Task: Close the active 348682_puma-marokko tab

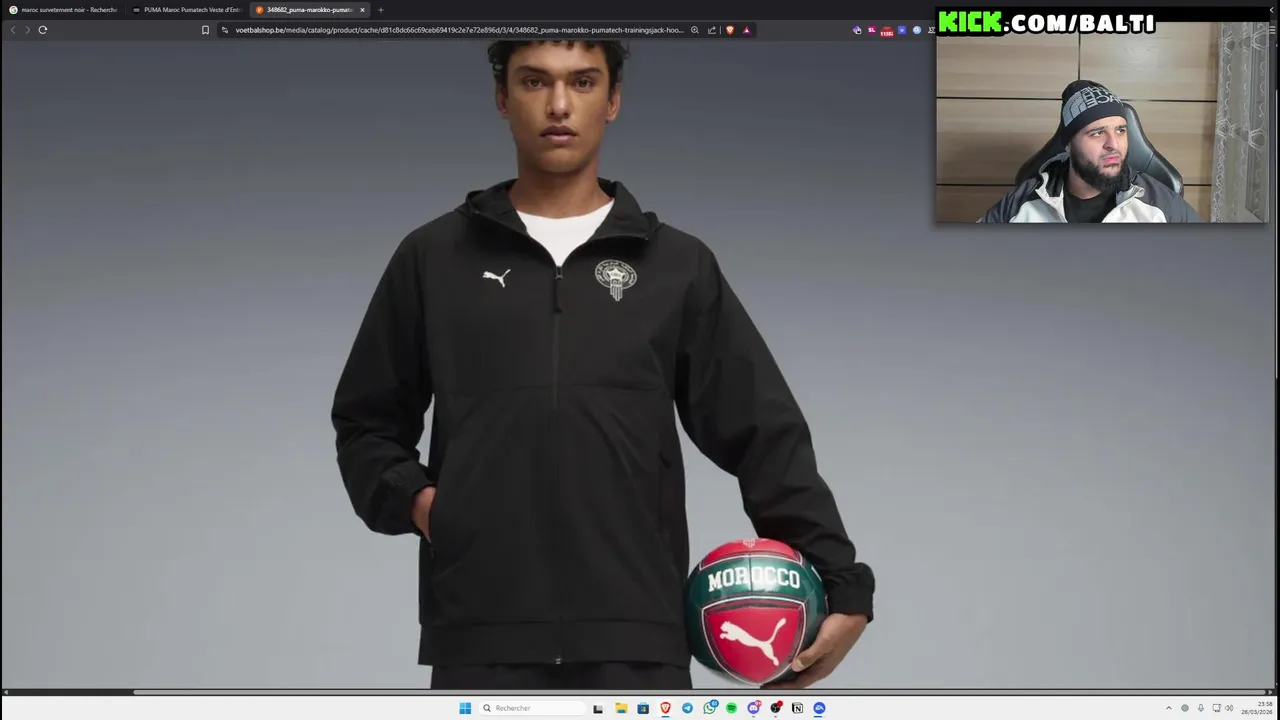Action: [362, 10]
